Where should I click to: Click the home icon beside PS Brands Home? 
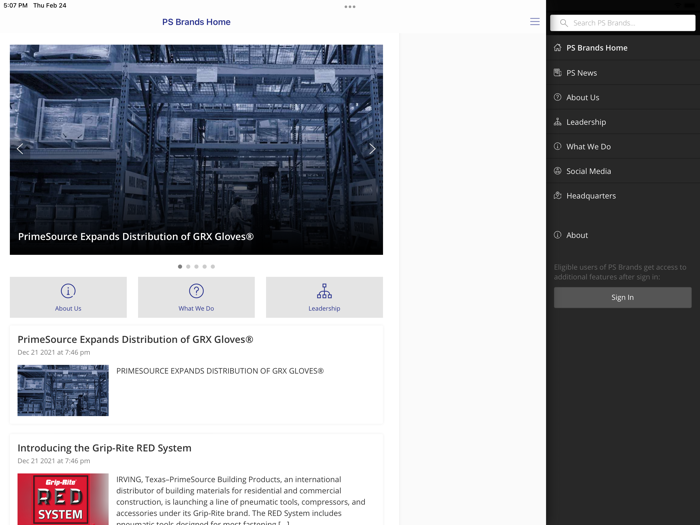pyautogui.click(x=558, y=47)
